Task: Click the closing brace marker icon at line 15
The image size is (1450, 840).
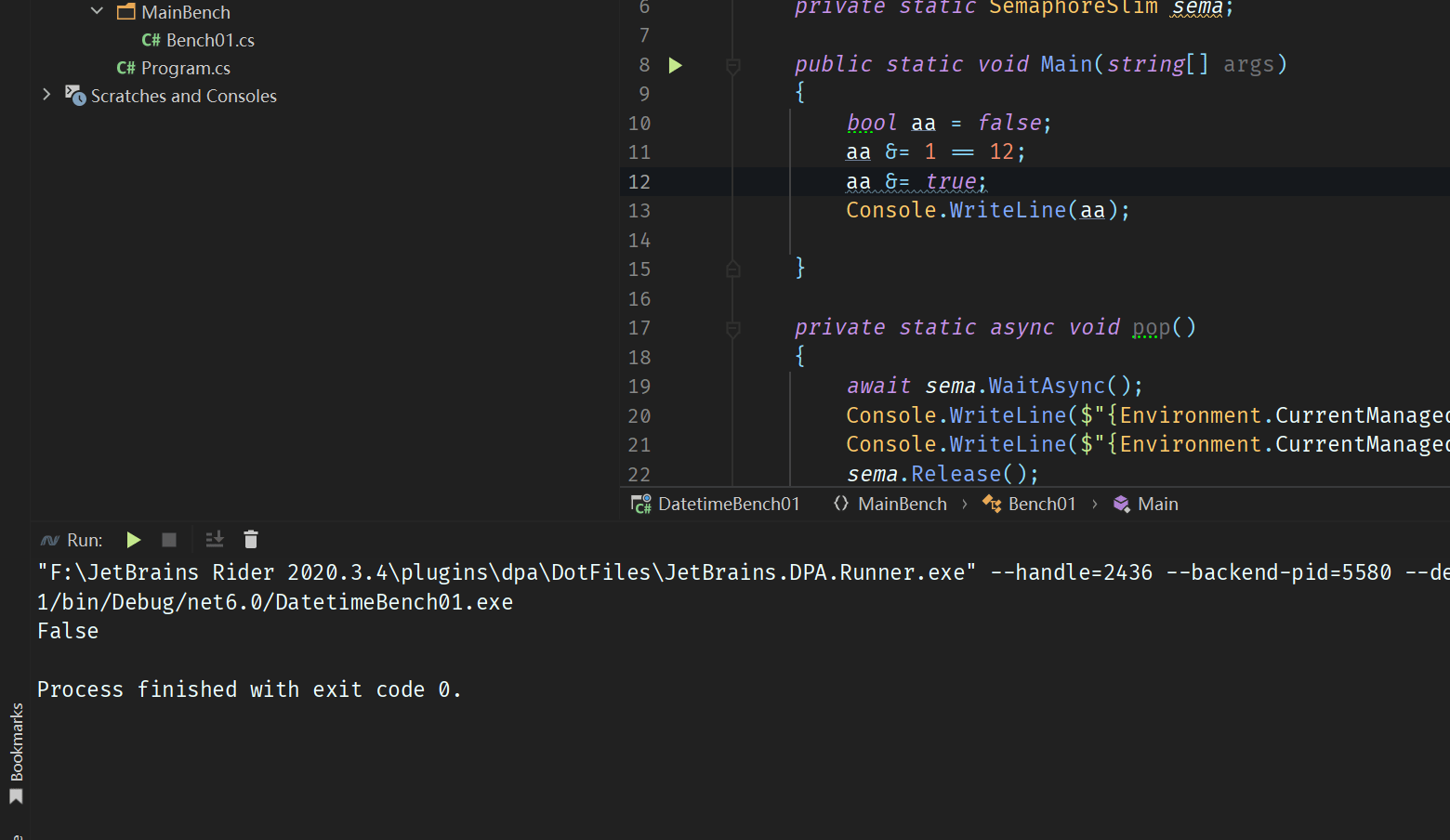Action: [x=732, y=269]
